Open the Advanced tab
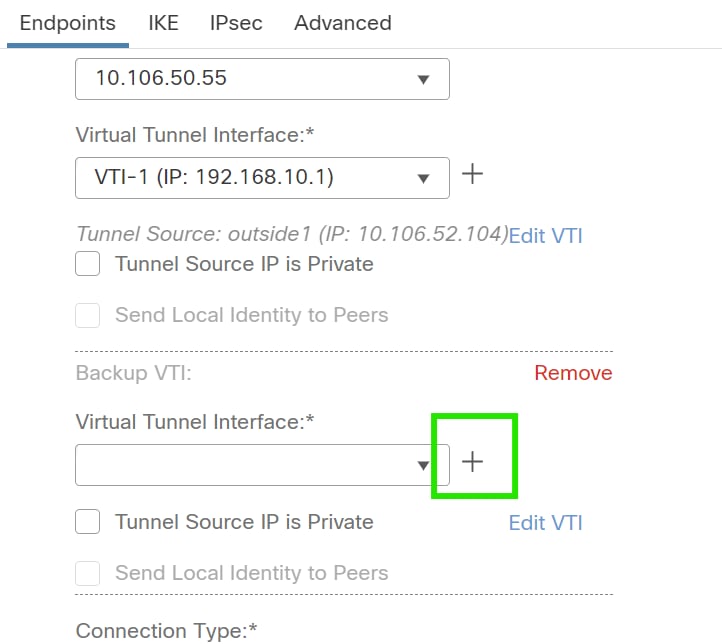This screenshot has width=722, height=644. [x=342, y=22]
